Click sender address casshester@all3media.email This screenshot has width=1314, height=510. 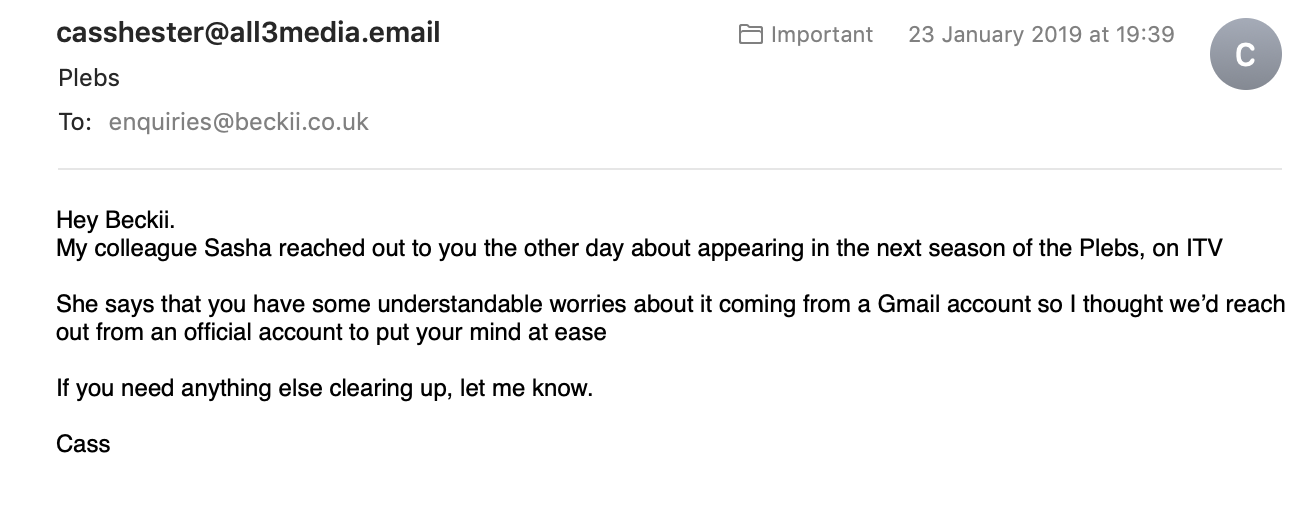(248, 33)
